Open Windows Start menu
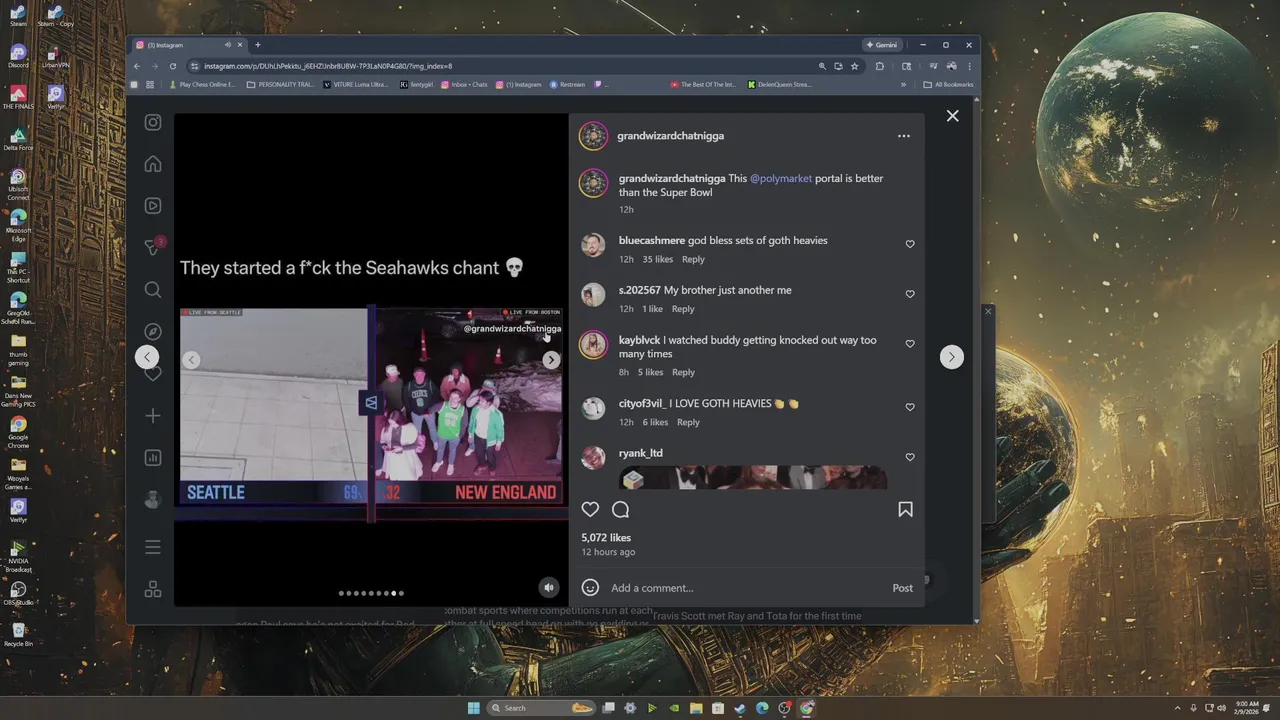This screenshot has width=1280, height=720. (x=474, y=708)
